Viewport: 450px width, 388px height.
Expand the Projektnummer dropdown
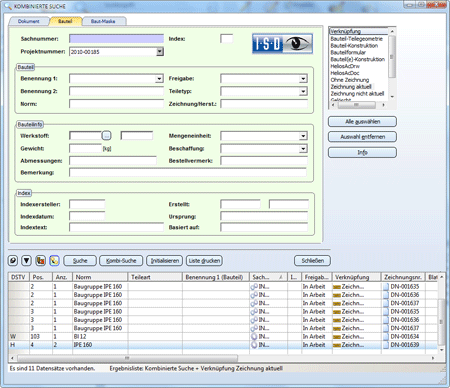[160, 52]
